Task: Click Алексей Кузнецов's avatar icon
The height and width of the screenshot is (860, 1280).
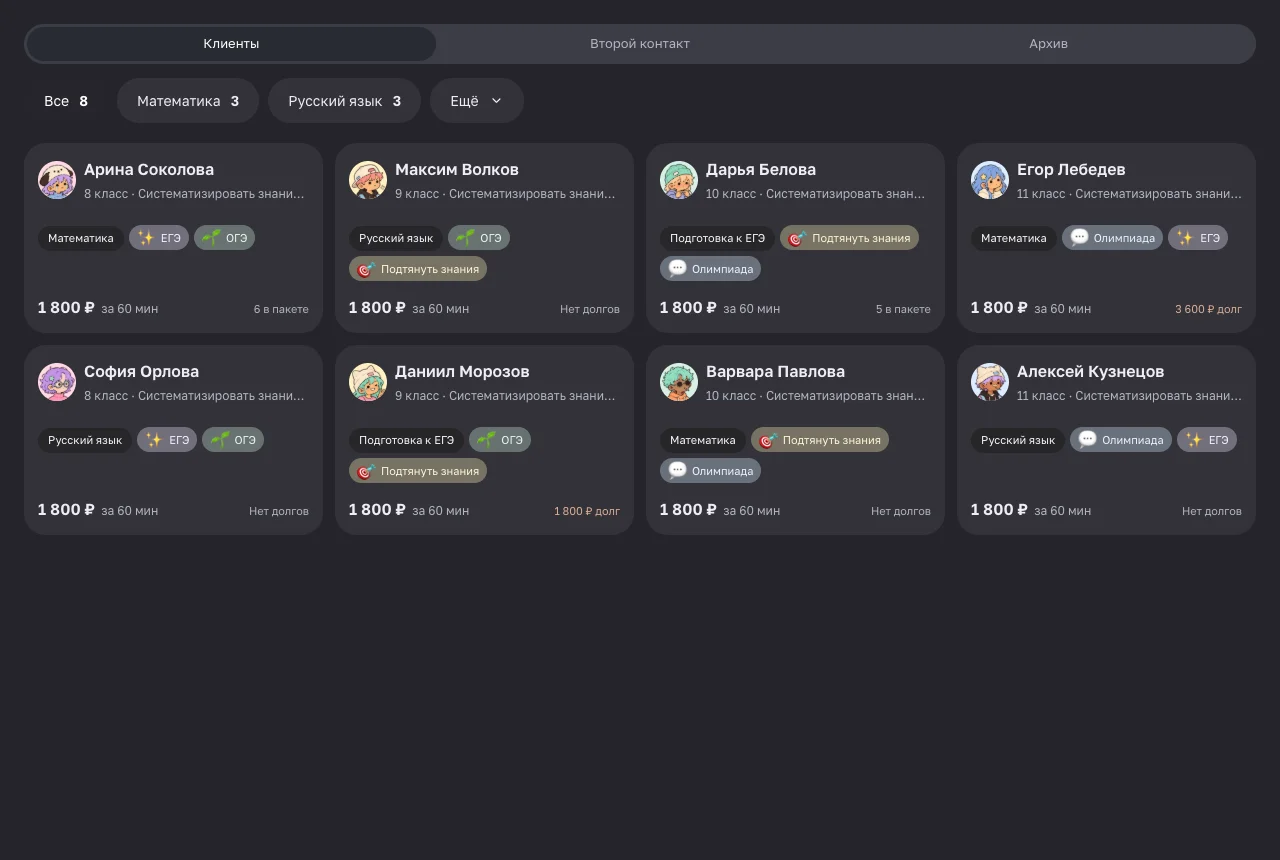Action: pyautogui.click(x=990, y=382)
